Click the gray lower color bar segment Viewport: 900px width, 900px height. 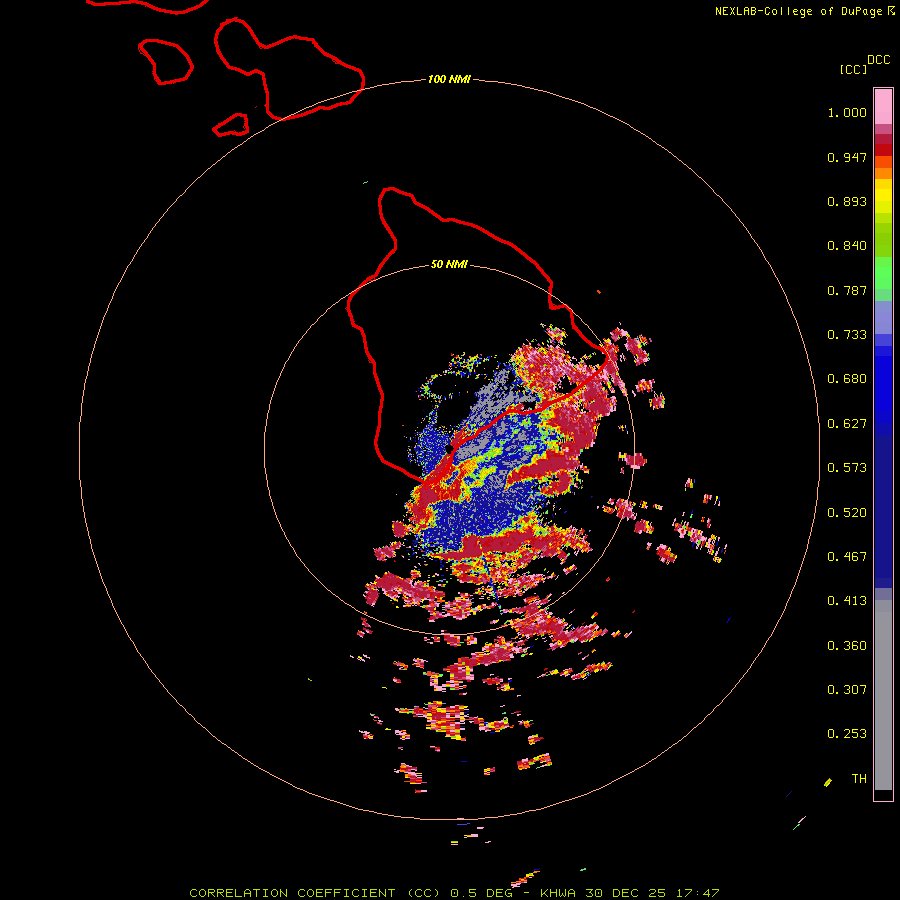[883, 695]
